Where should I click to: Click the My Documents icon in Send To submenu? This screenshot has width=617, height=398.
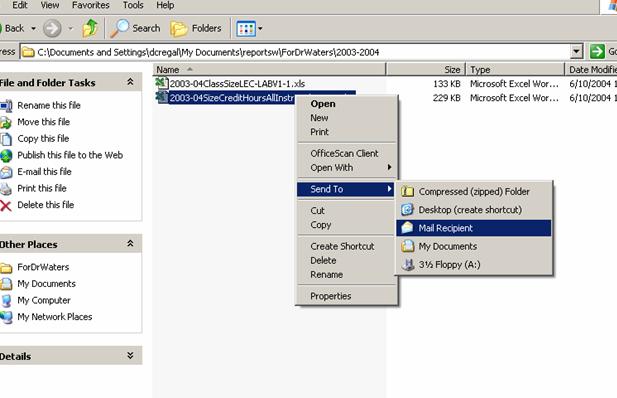tap(407, 246)
